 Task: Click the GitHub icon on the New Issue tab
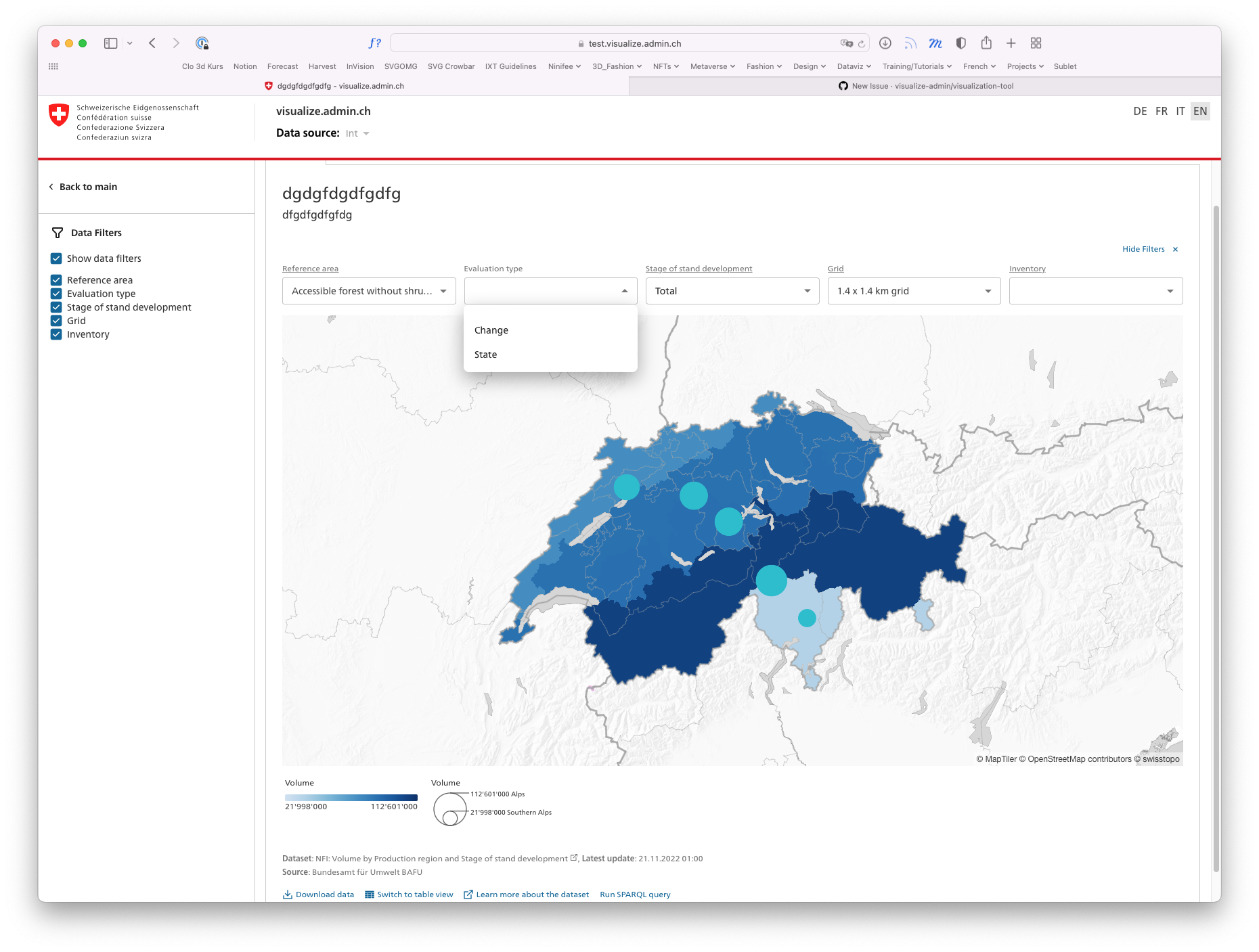[x=843, y=86]
